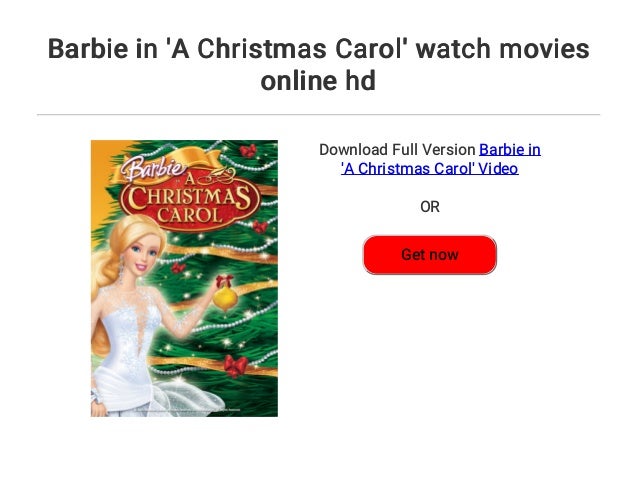The image size is (638, 479).
Task: Click the red Get now button
Action: 430,255
